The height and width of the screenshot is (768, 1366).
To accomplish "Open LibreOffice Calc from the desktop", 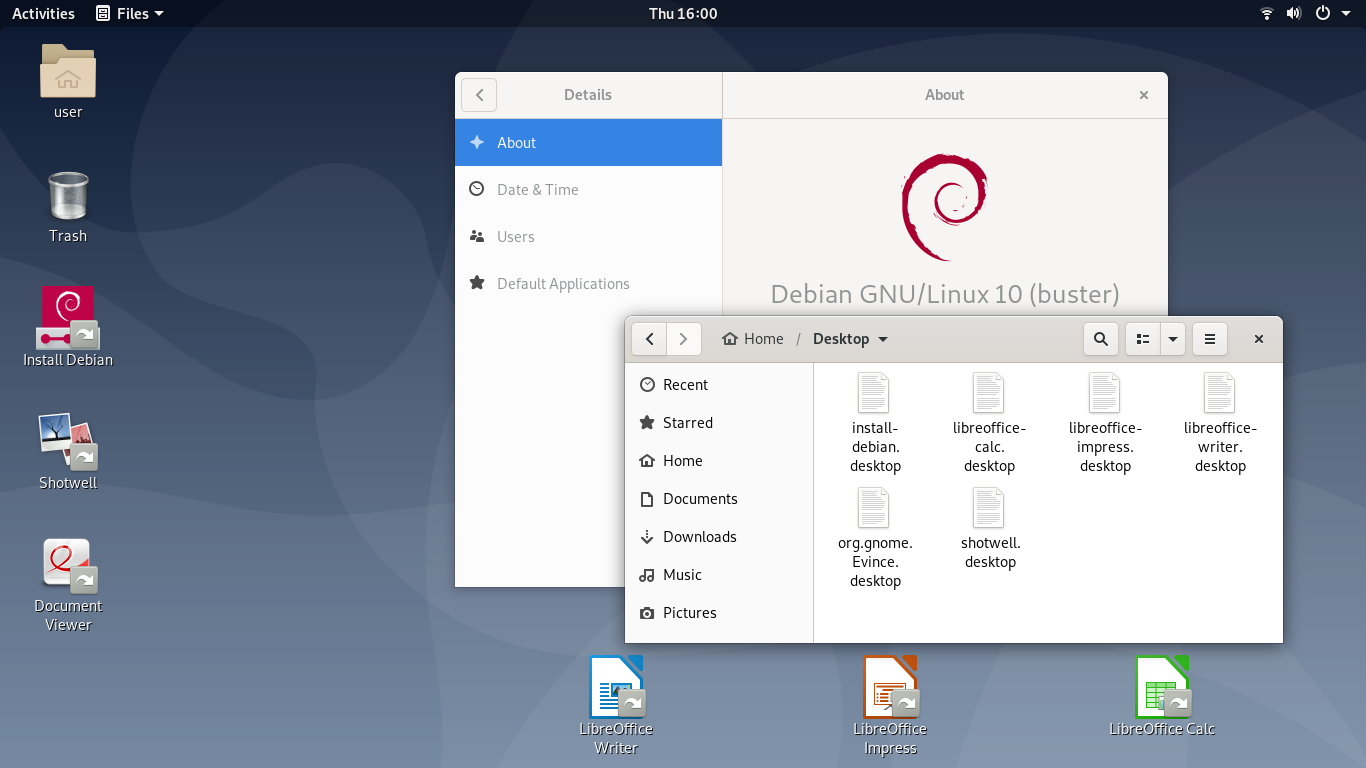I will coord(1162,690).
